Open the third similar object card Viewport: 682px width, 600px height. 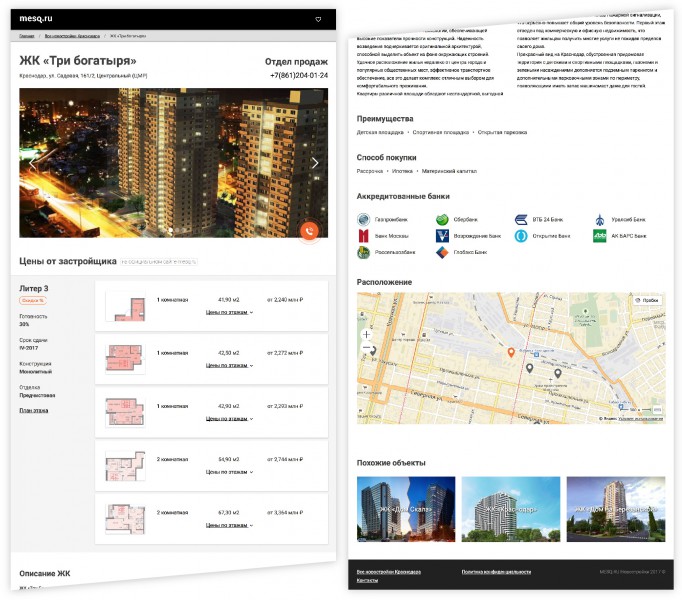616,509
